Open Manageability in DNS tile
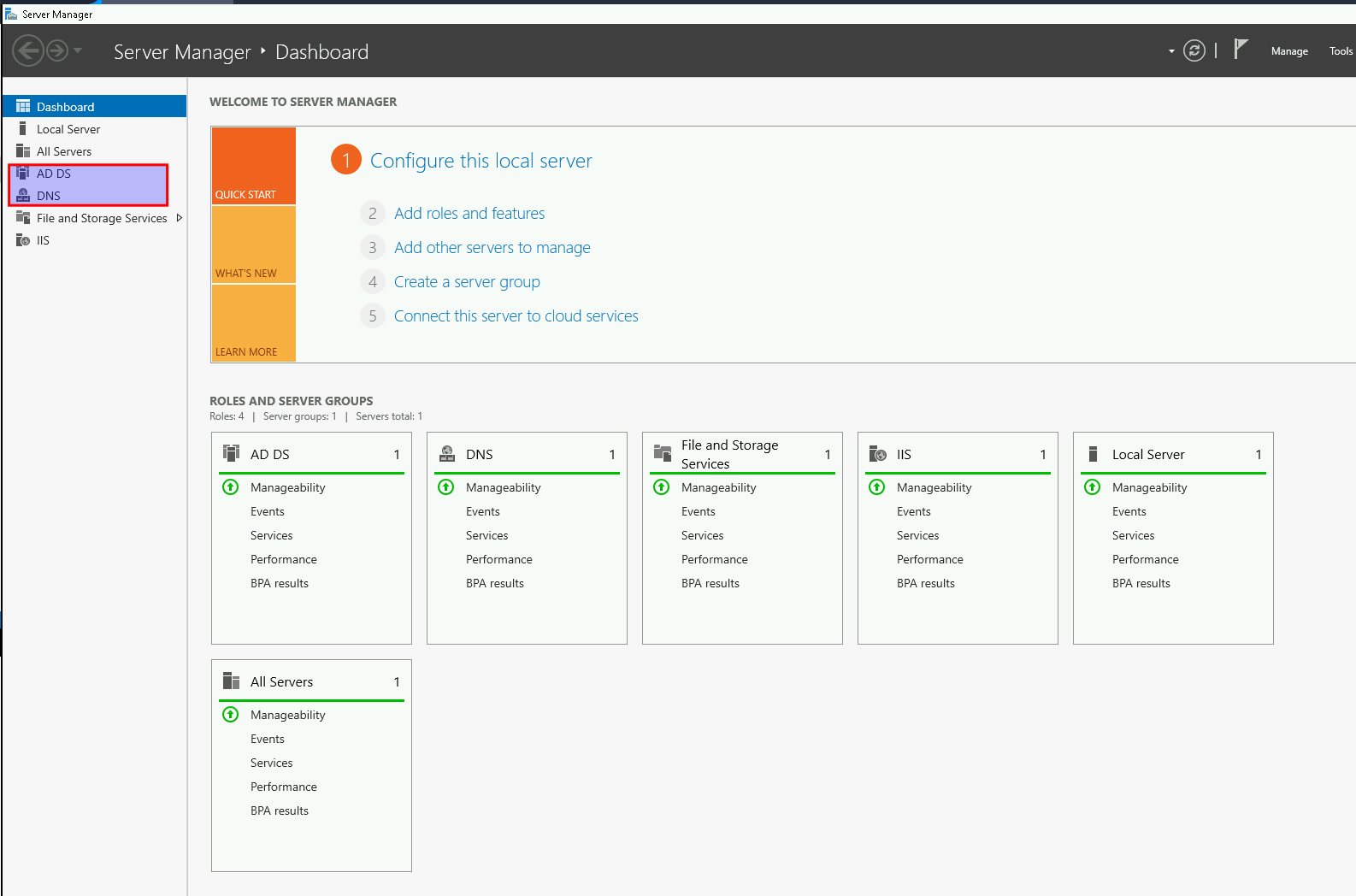The image size is (1356, 896). coord(504,487)
